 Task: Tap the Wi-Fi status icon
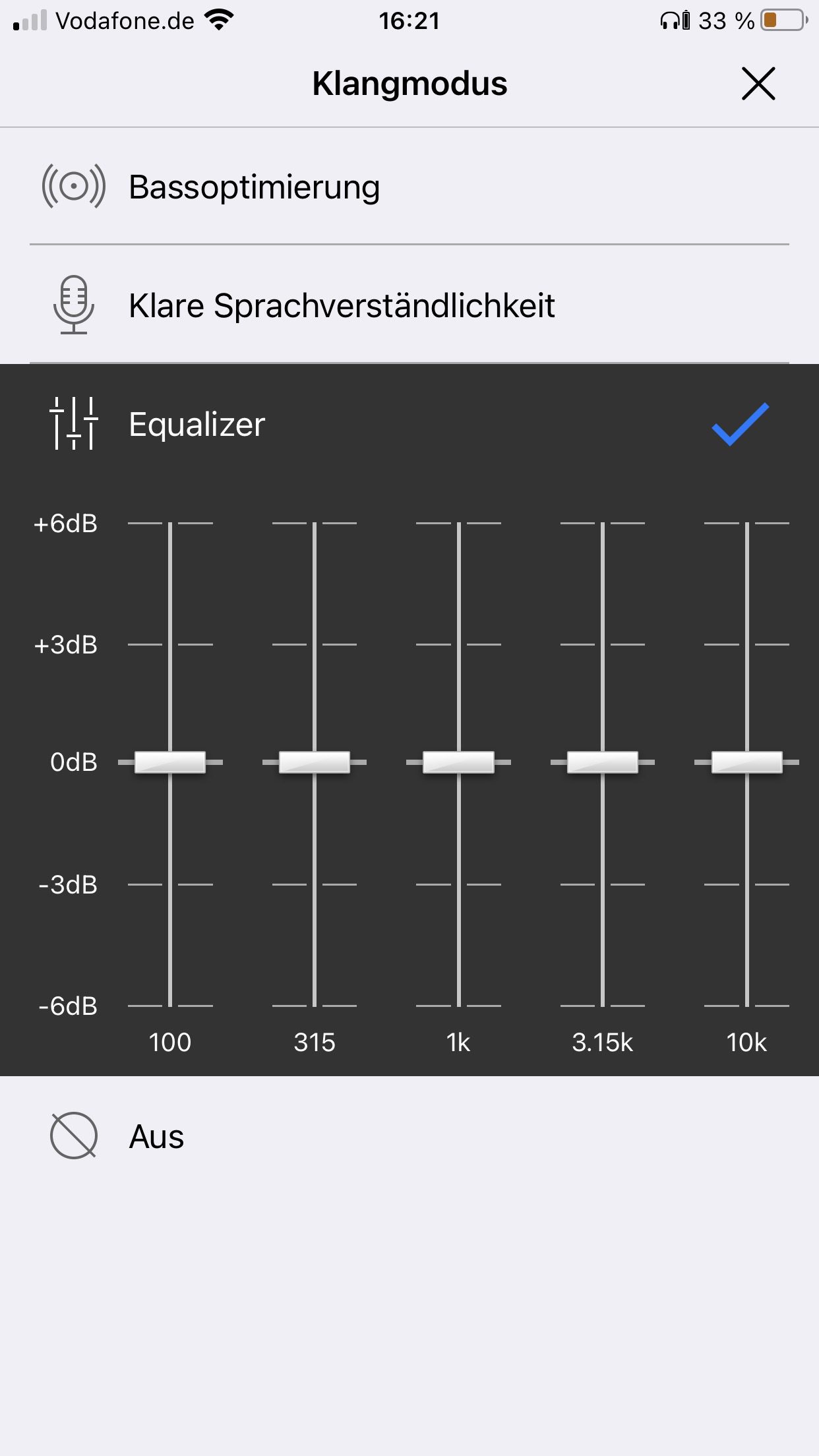tap(220, 20)
